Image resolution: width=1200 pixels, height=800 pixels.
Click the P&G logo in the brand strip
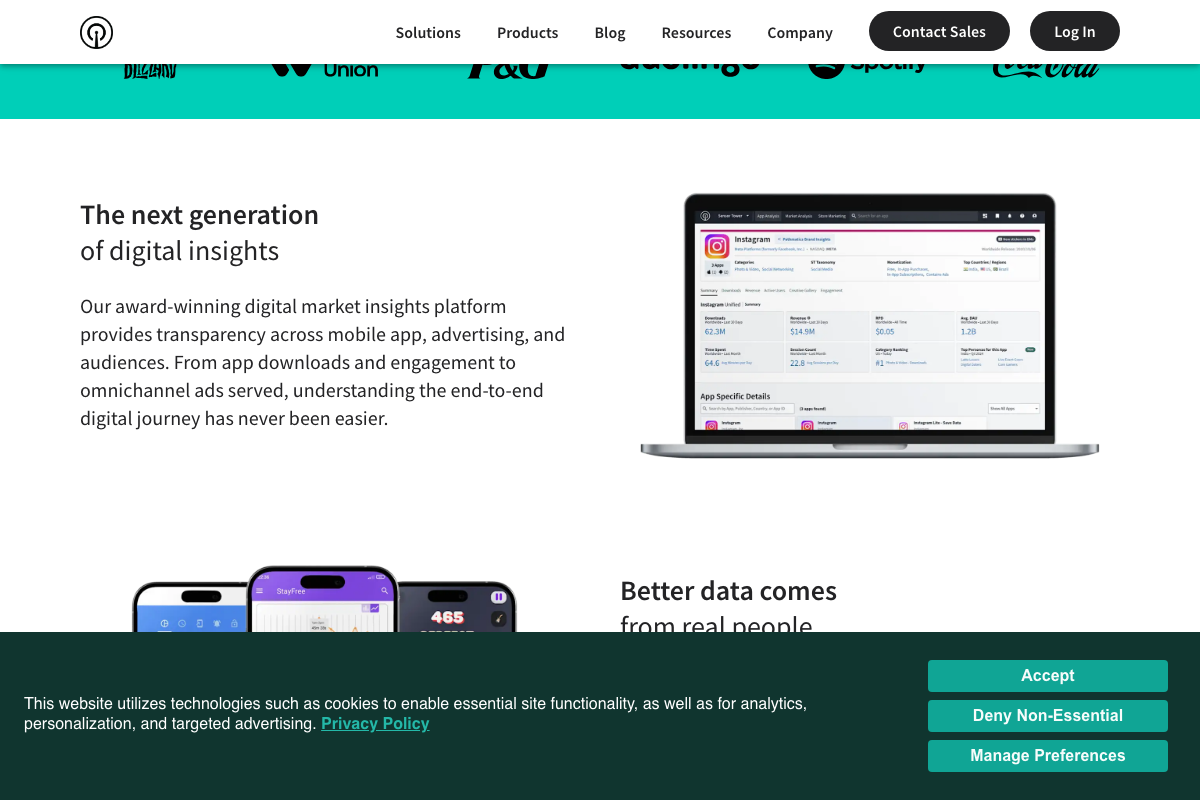tap(510, 72)
